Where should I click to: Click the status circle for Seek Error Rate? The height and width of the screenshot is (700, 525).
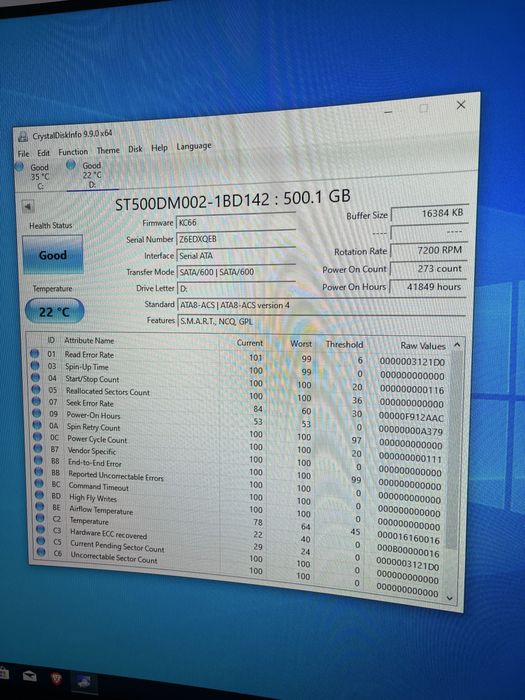click(36, 401)
